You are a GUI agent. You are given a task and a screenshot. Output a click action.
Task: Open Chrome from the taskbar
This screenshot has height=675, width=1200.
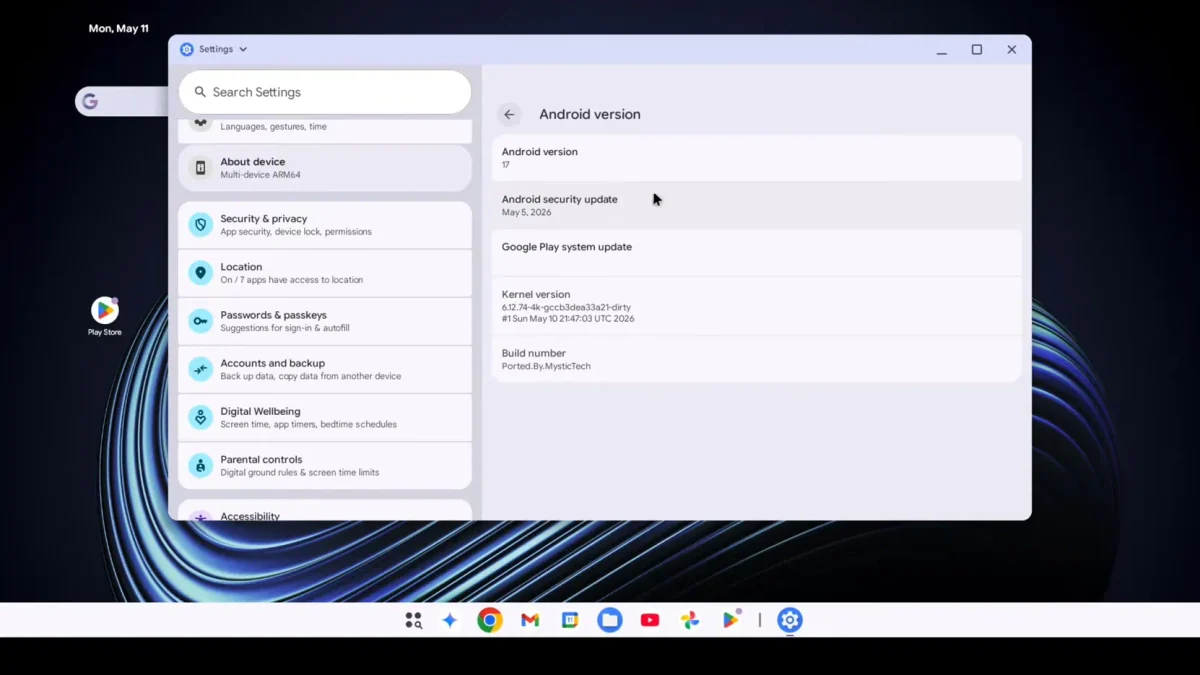489,620
